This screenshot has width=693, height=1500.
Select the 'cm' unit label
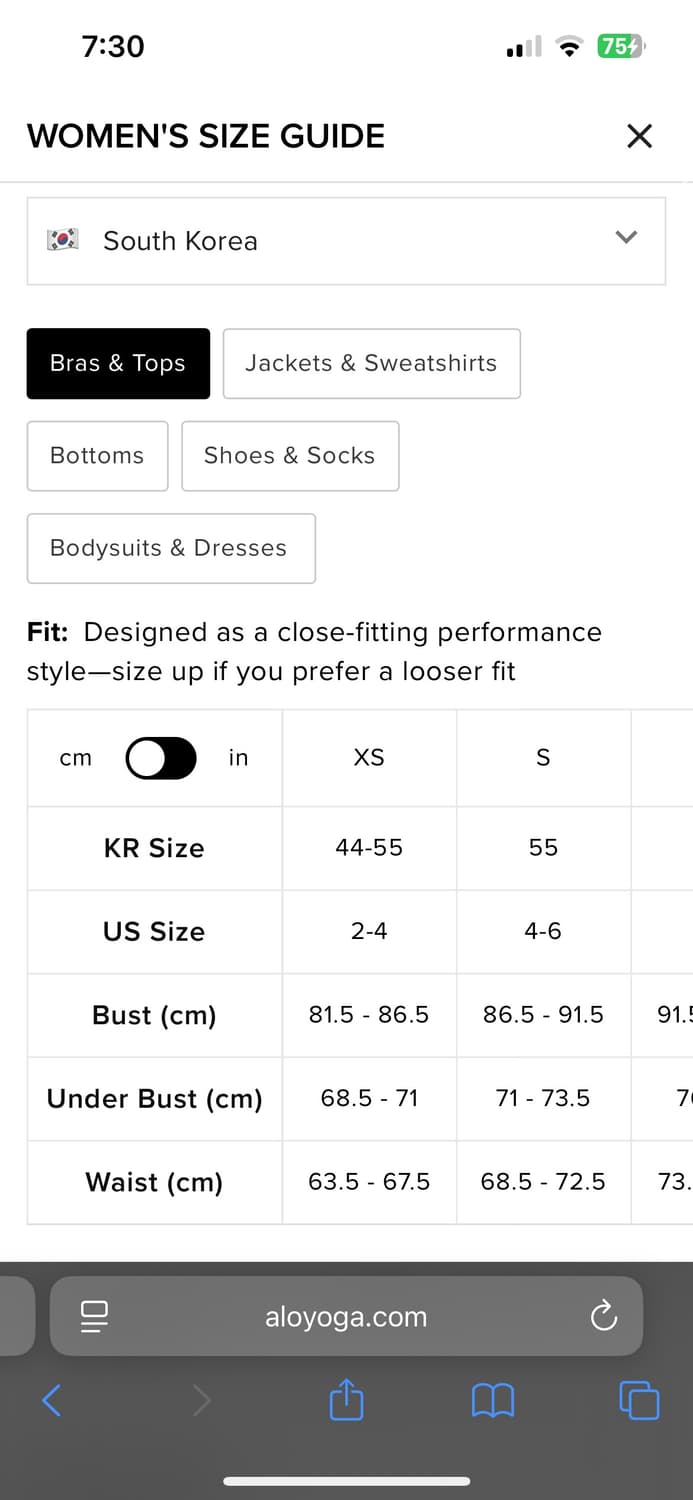(x=75, y=758)
